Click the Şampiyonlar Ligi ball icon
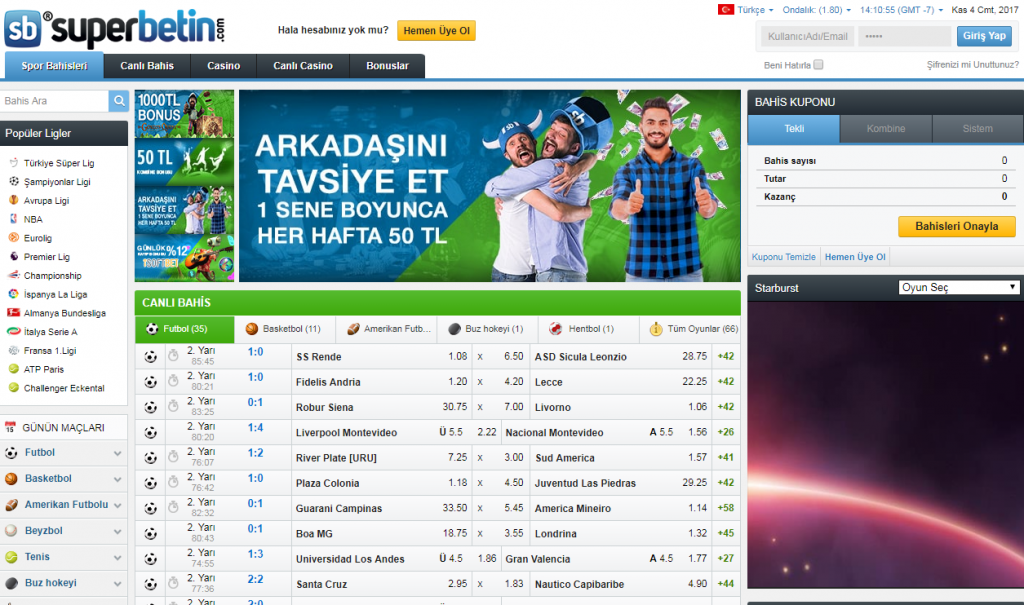Image resolution: width=1024 pixels, height=605 pixels. click(x=13, y=182)
